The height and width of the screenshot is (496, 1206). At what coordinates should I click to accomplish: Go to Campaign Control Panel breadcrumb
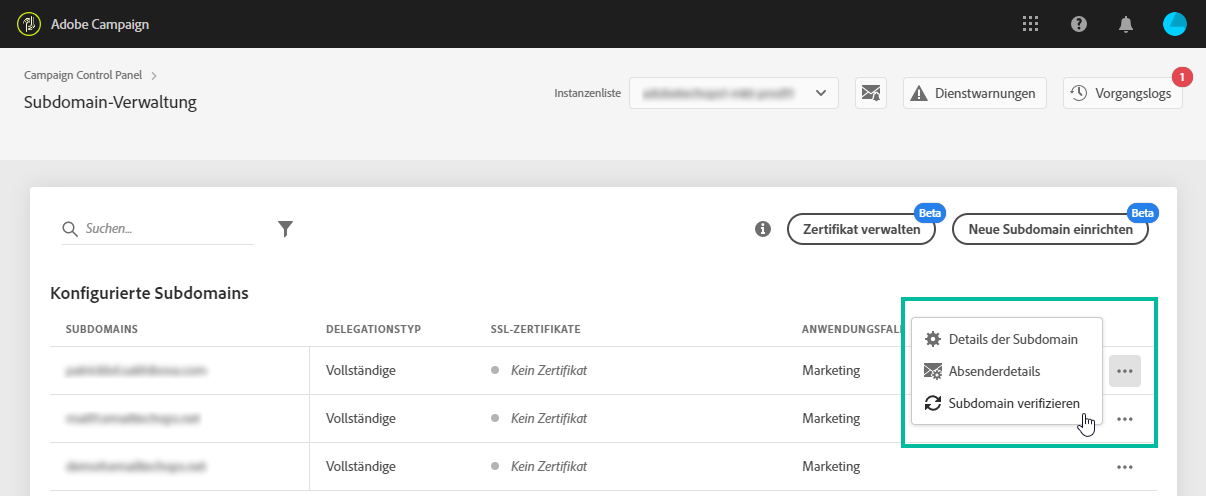pos(83,74)
